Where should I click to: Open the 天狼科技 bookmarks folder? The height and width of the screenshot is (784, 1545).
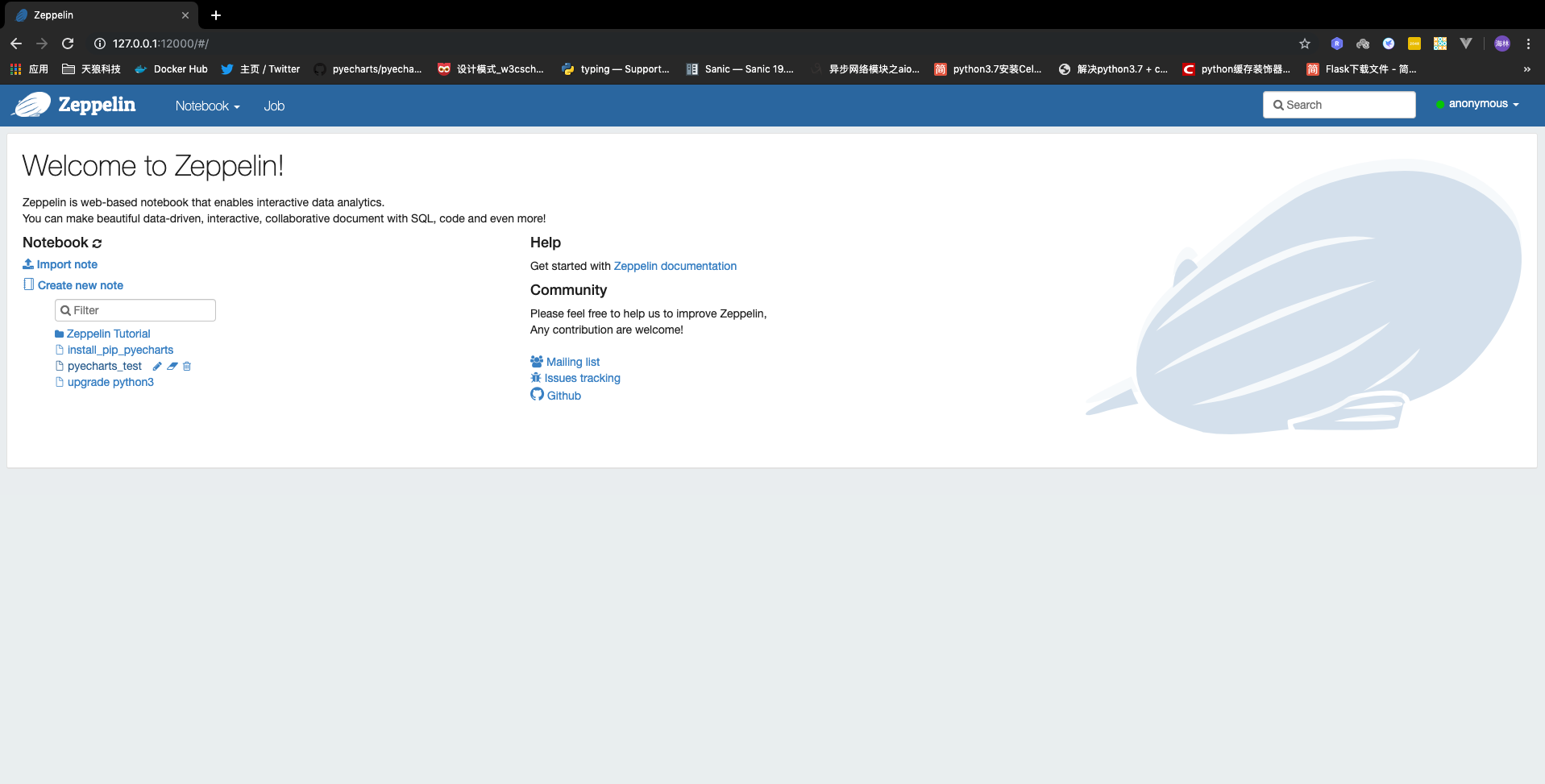tap(91, 69)
